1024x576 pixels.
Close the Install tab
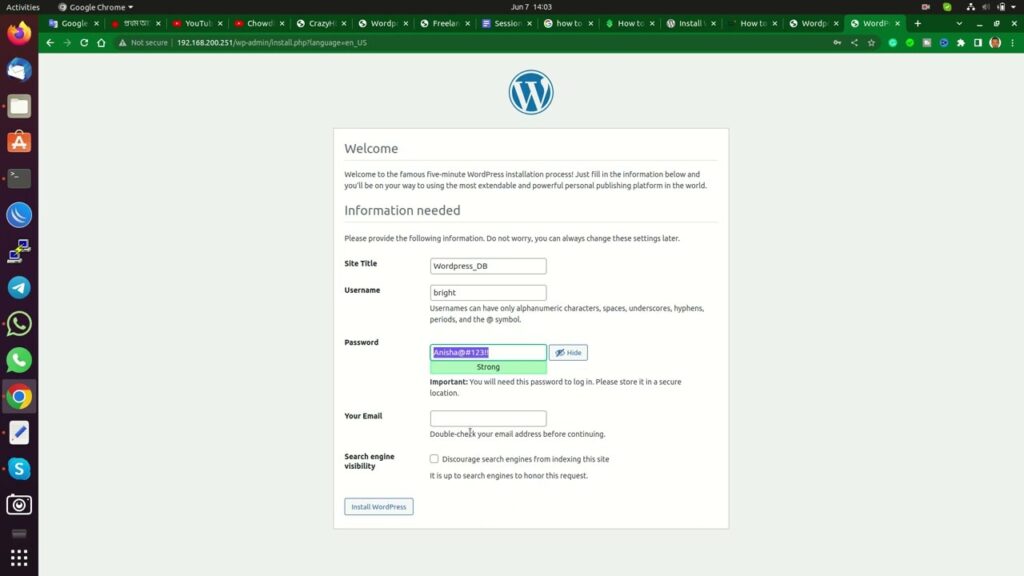click(x=713, y=24)
